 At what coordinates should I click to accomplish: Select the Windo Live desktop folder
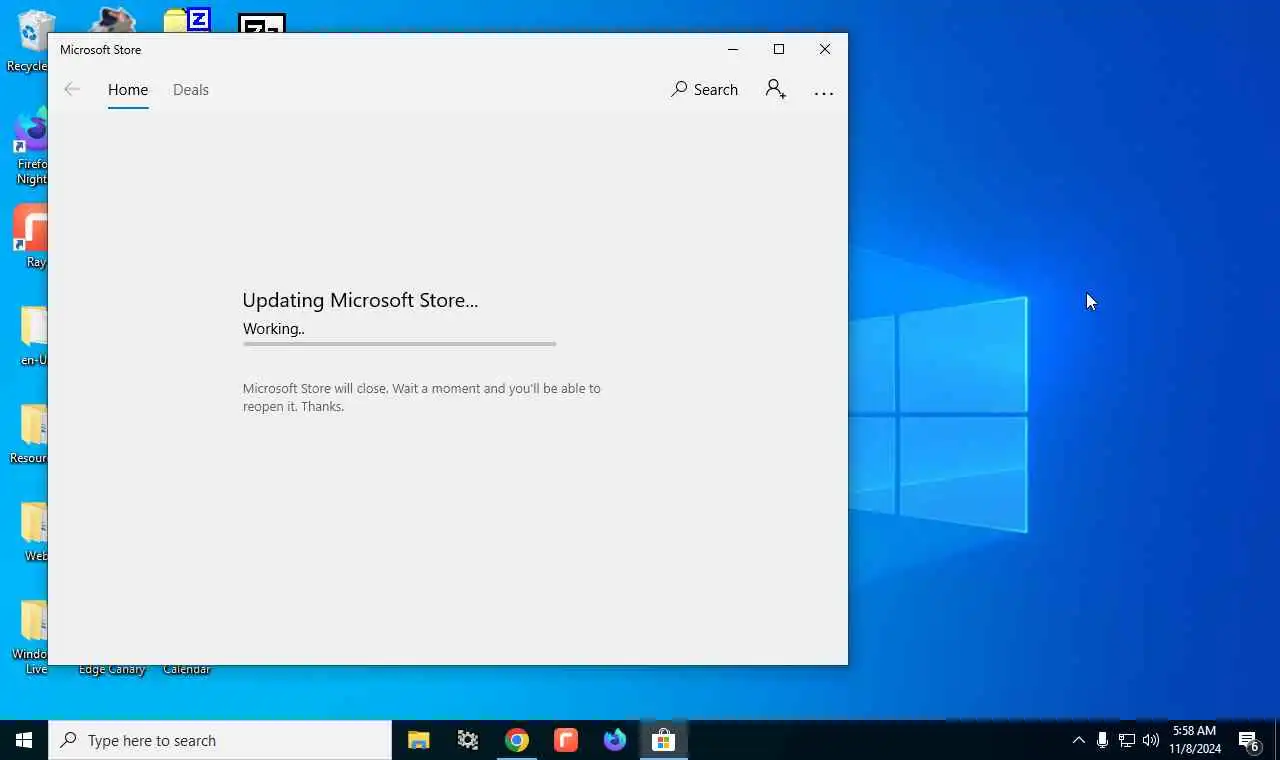pyautogui.click(x=32, y=637)
